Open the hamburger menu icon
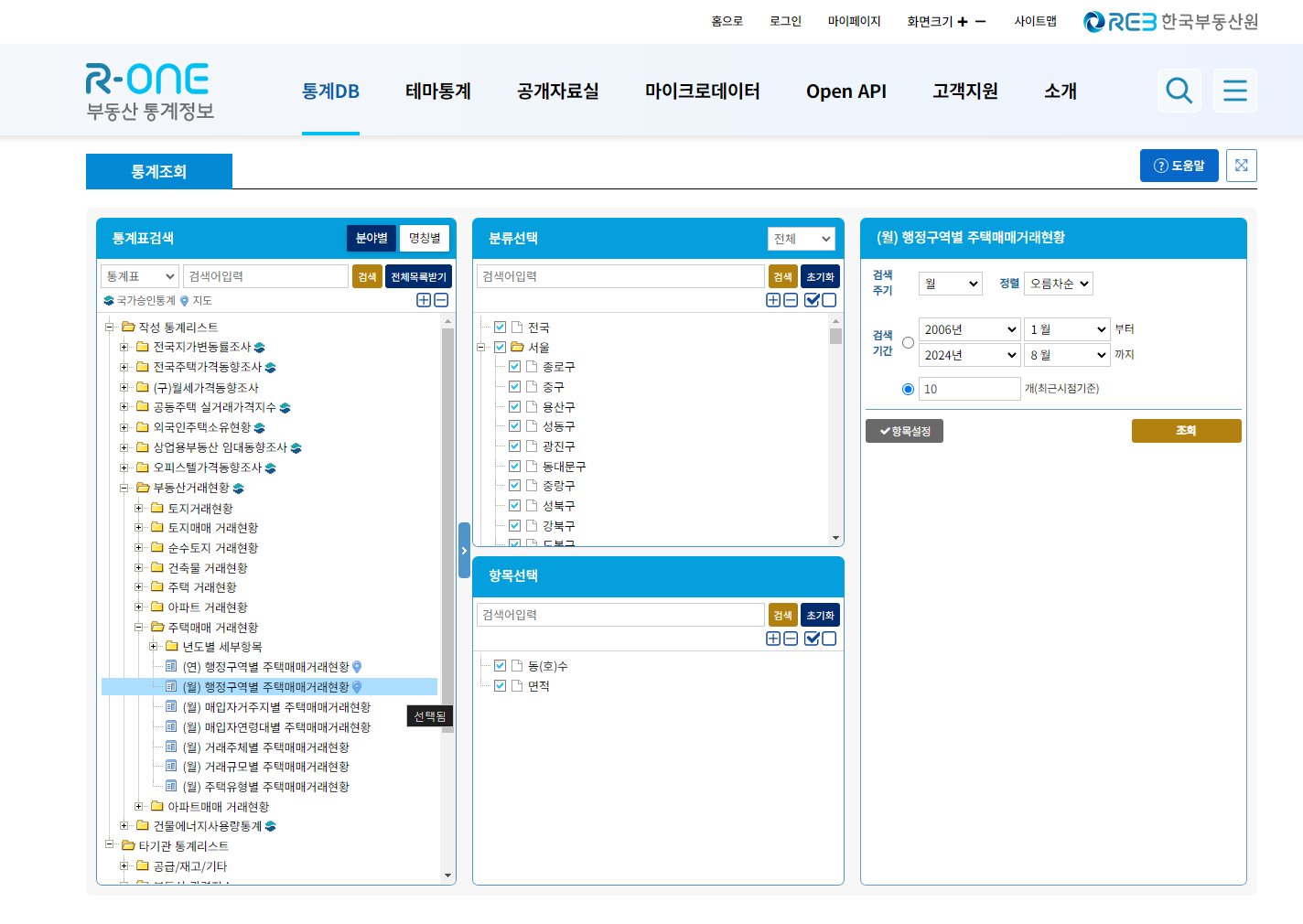 coord(1234,91)
